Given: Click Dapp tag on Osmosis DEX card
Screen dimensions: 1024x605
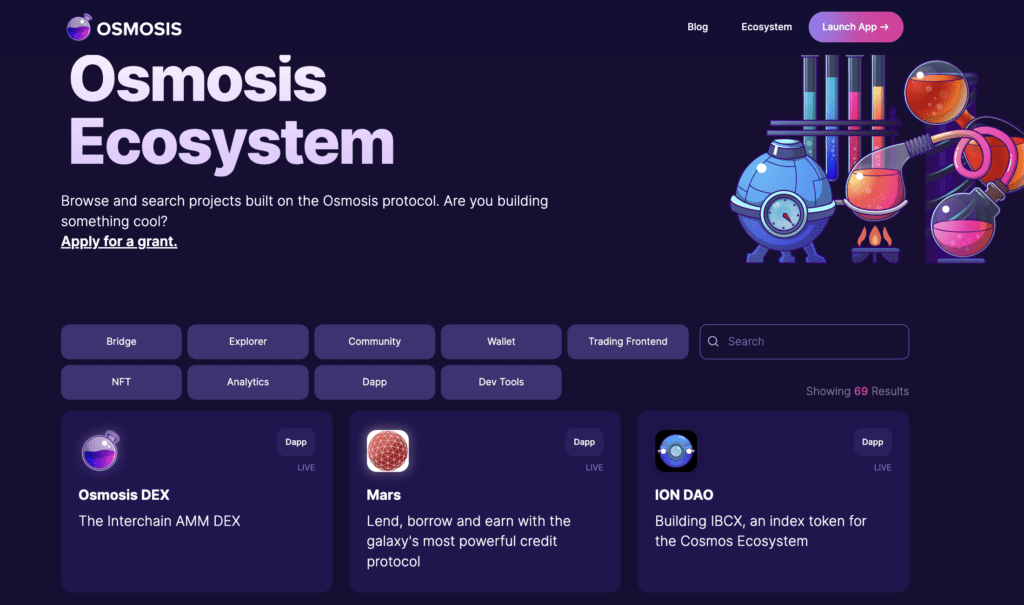Looking at the screenshot, I should click(296, 442).
